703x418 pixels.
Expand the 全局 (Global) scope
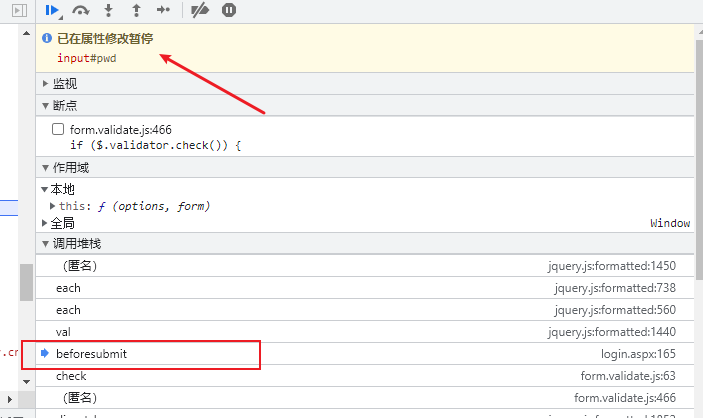[x=45, y=223]
